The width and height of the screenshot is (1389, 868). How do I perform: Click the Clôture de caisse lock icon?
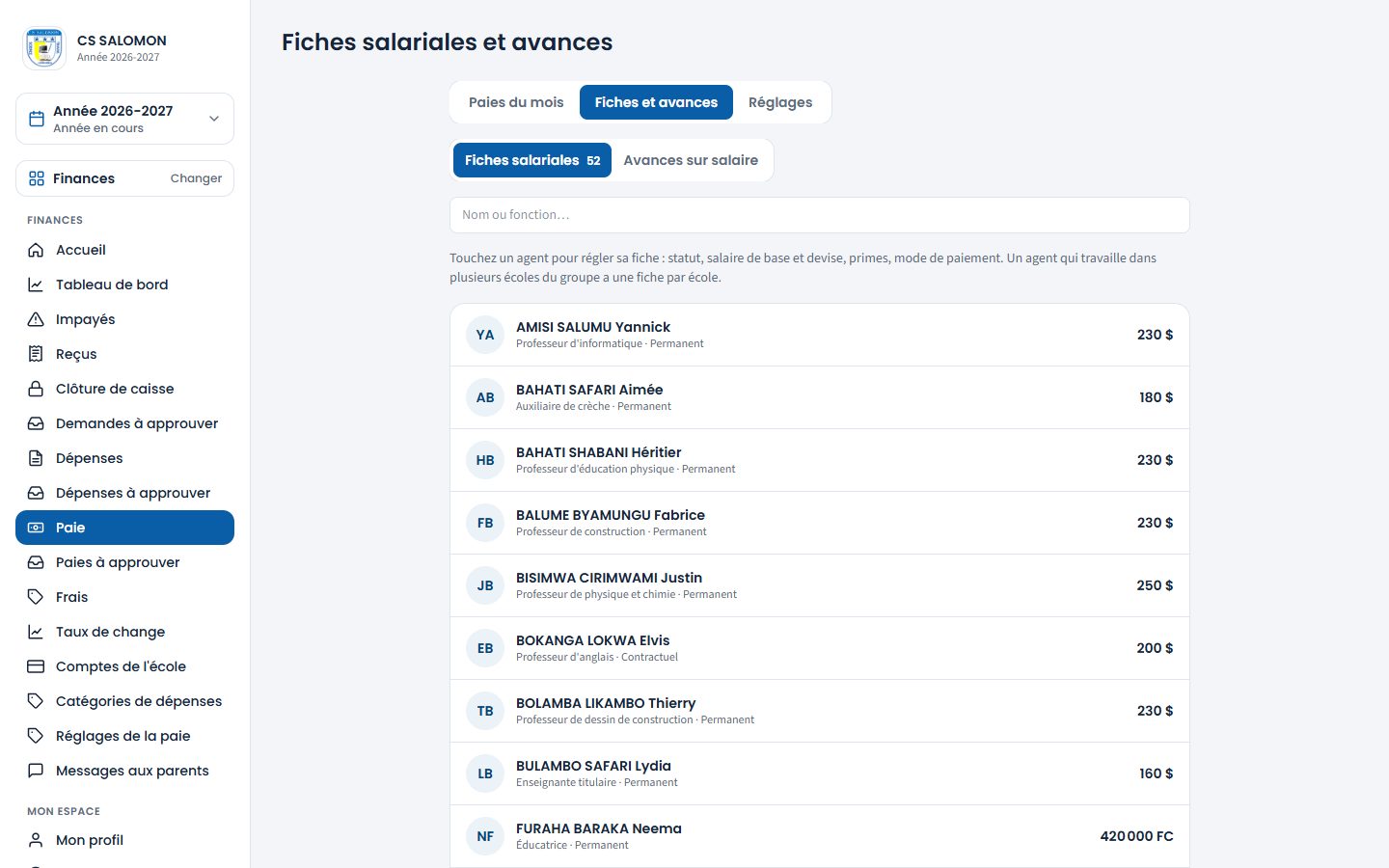click(36, 389)
